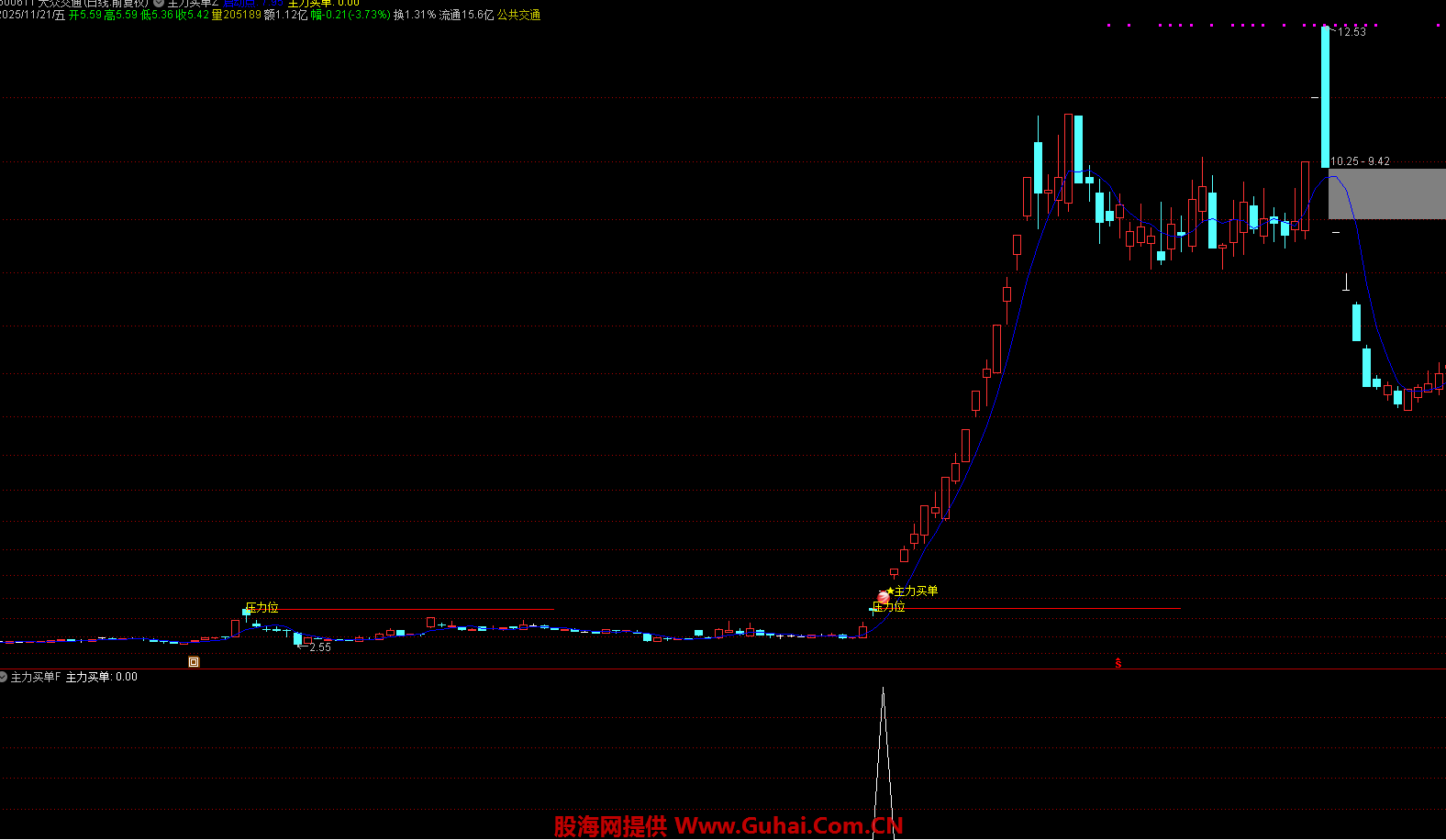1446x840 pixels.
Task: Open main chart indicator dropdown beside 主力买单Z
Action: 159,3
